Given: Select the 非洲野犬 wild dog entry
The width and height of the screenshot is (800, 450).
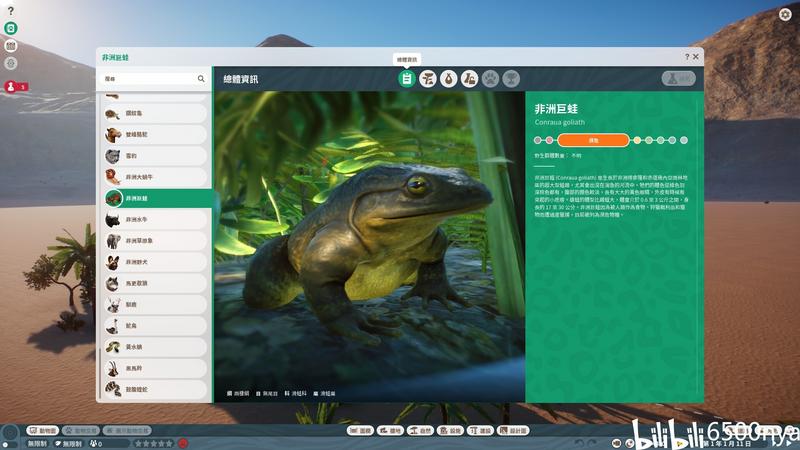Looking at the screenshot, I should click(156, 262).
